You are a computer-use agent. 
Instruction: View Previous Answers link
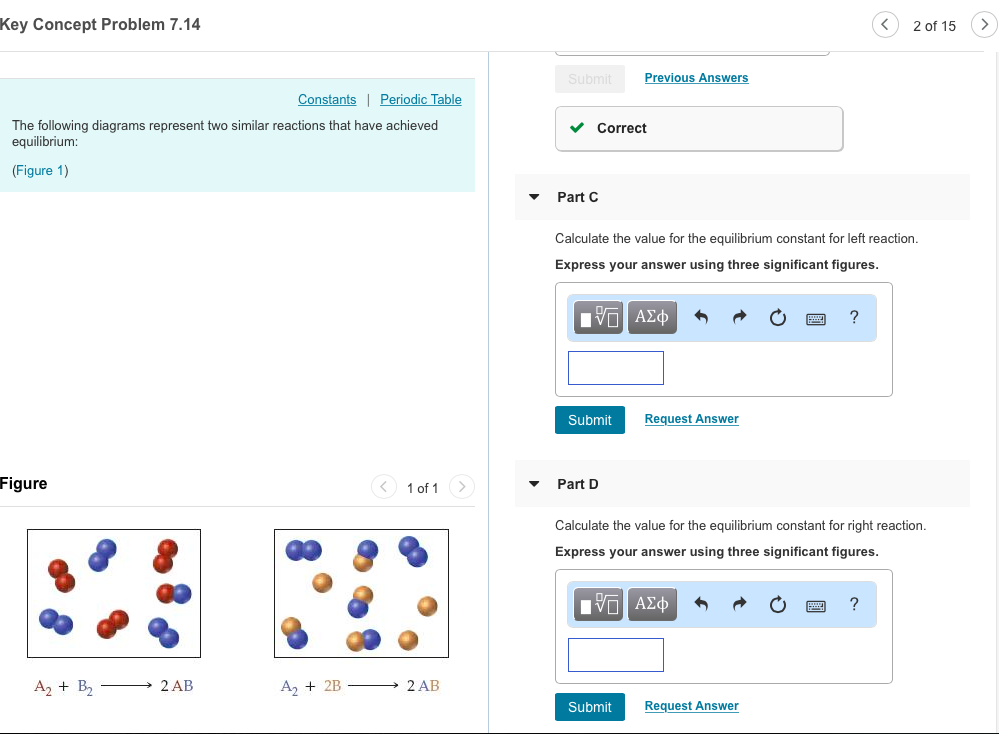pos(696,78)
